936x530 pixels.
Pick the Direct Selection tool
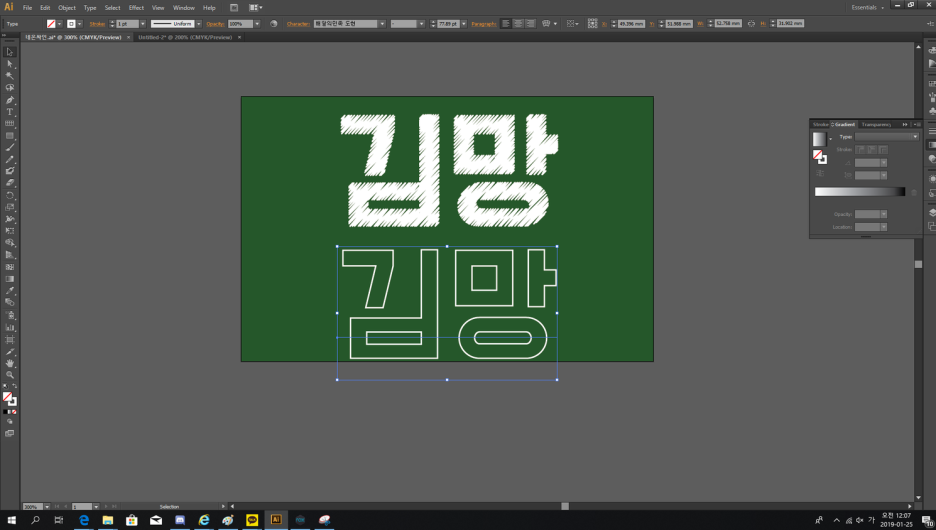pyautogui.click(x=10, y=64)
